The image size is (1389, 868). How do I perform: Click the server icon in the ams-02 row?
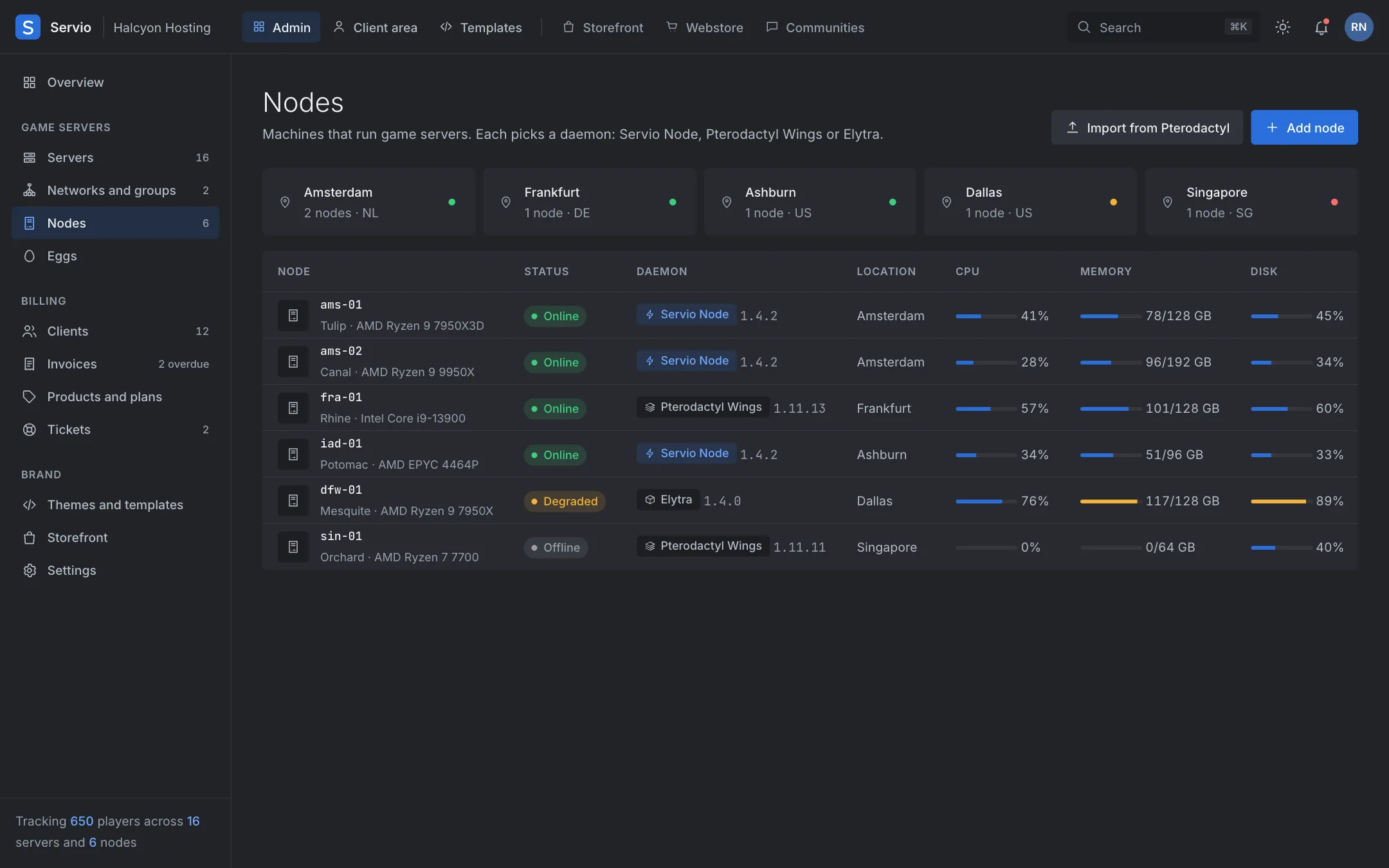point(293,361)
